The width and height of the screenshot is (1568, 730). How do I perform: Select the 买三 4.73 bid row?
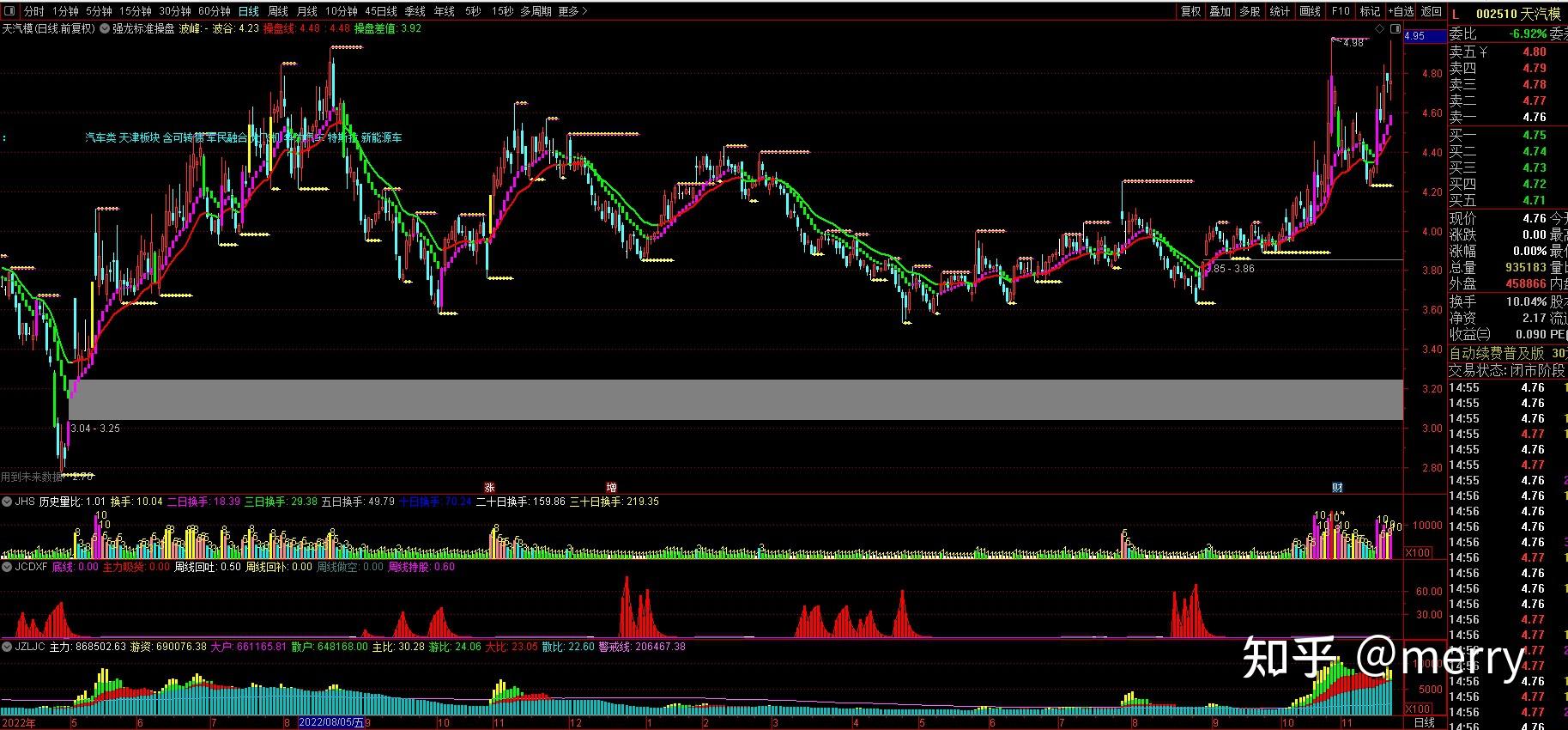pos(1508,167)
